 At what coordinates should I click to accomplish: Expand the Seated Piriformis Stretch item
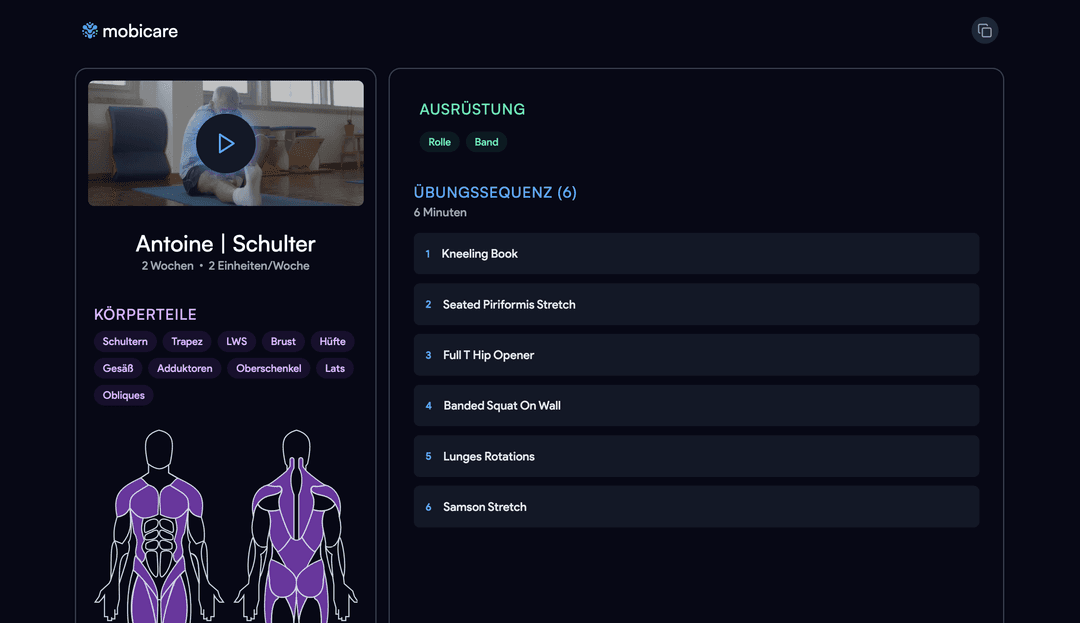point(696,304)
